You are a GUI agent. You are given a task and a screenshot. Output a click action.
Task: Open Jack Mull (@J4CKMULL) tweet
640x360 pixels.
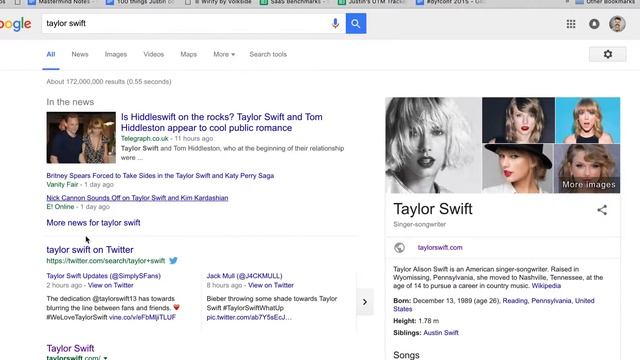[x=244, y=276]
